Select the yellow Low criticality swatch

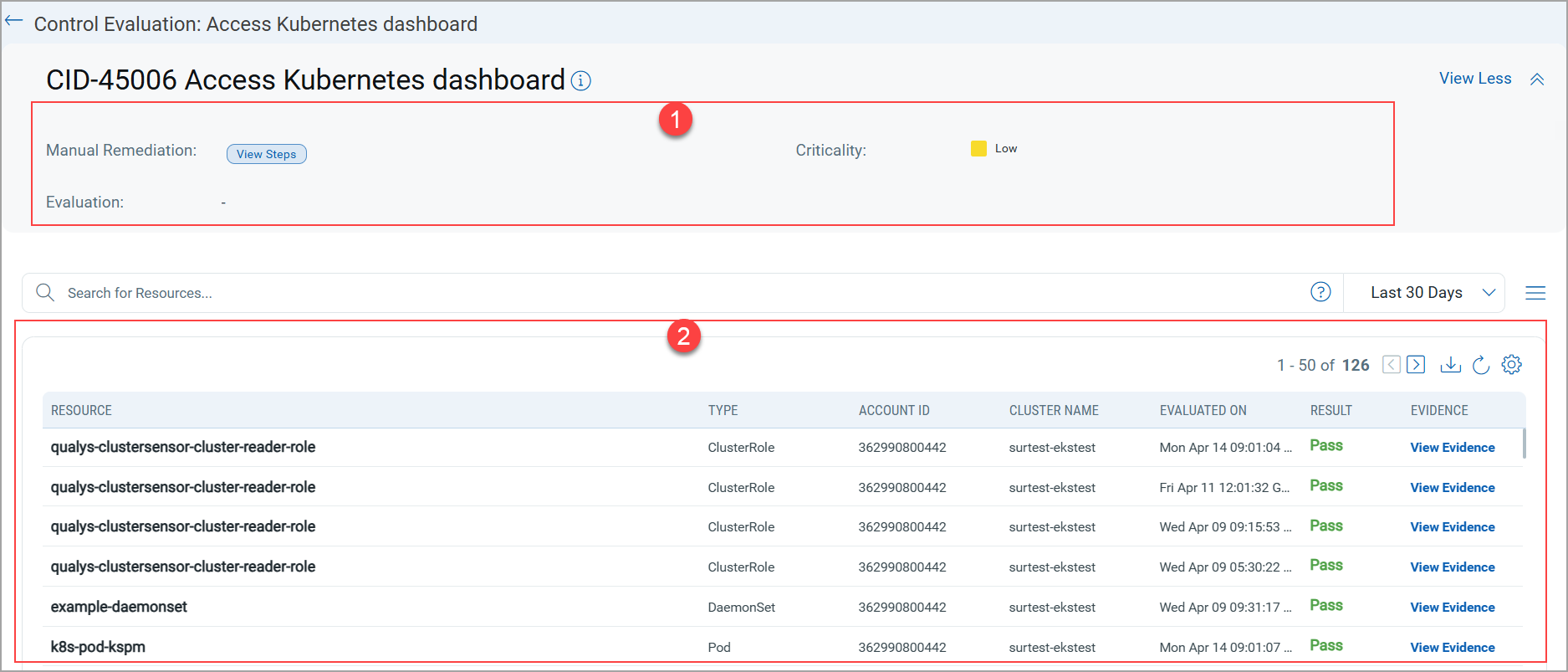(x=978, y=148)
